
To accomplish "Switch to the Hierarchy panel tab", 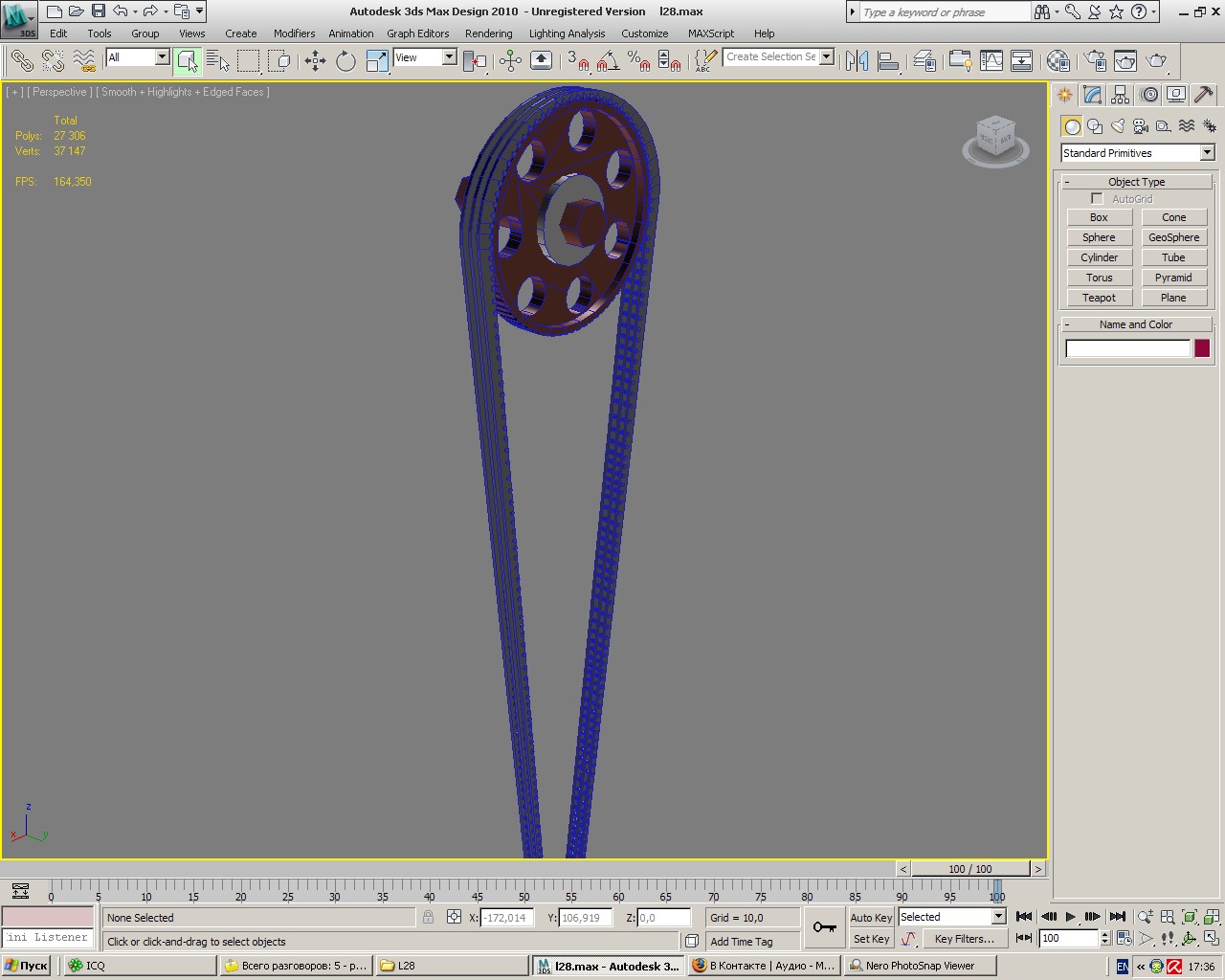I will coord(1121,95).
